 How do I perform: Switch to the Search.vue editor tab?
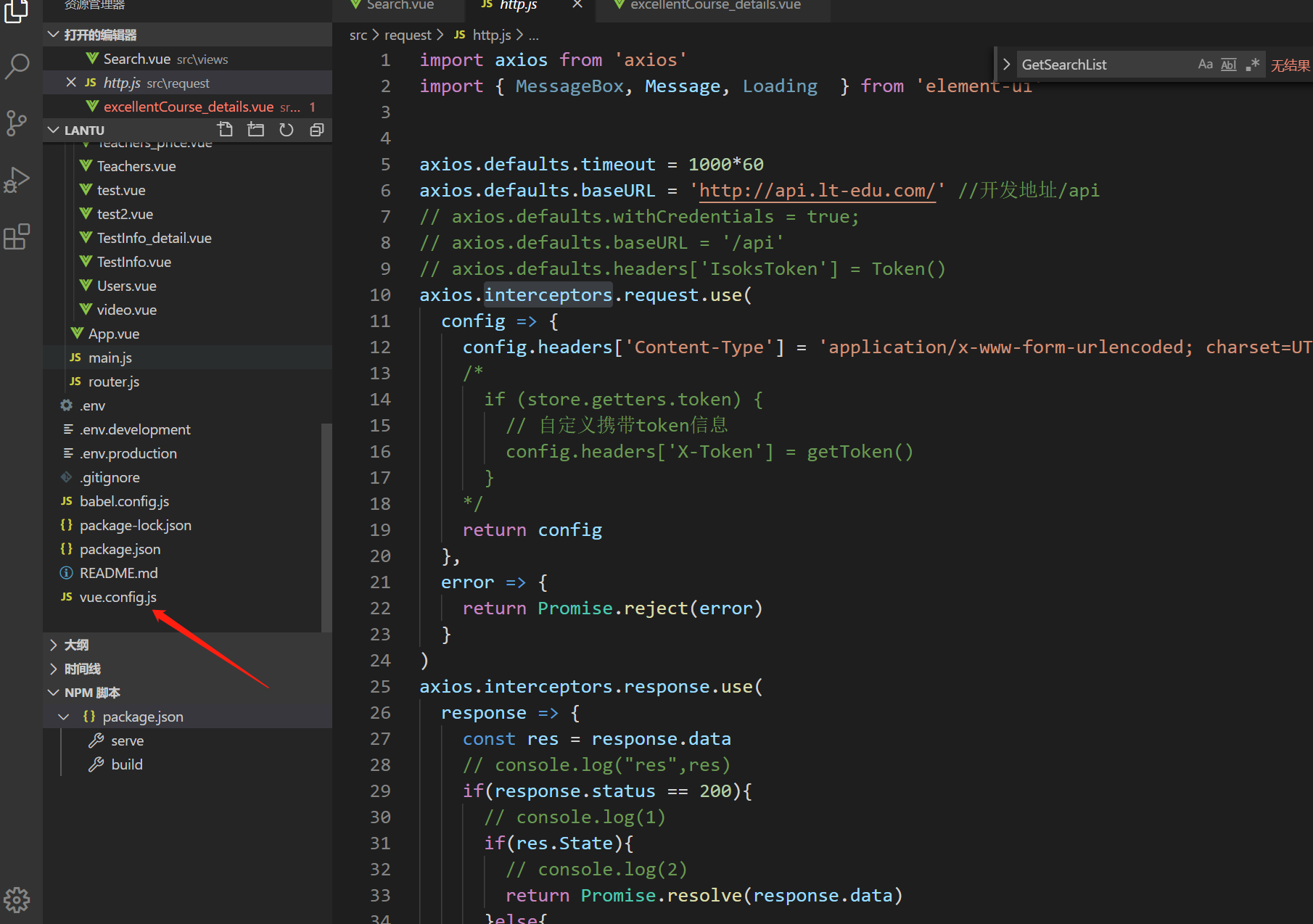tap(399, 5)
